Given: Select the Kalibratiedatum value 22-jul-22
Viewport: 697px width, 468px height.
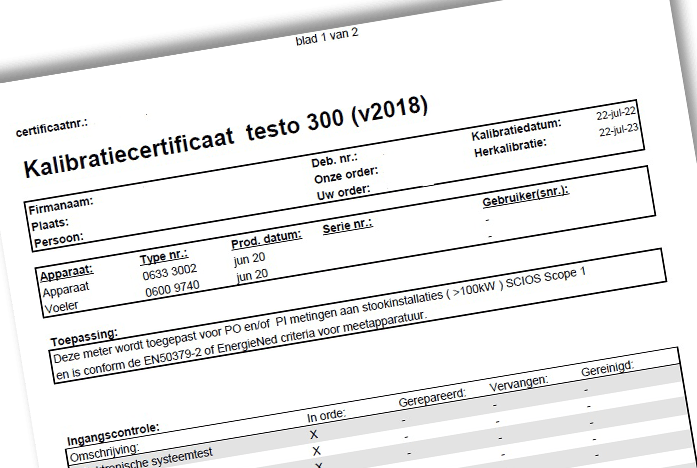Looking at the screenshot, I should pyautogui.click(x=616, y=113).
